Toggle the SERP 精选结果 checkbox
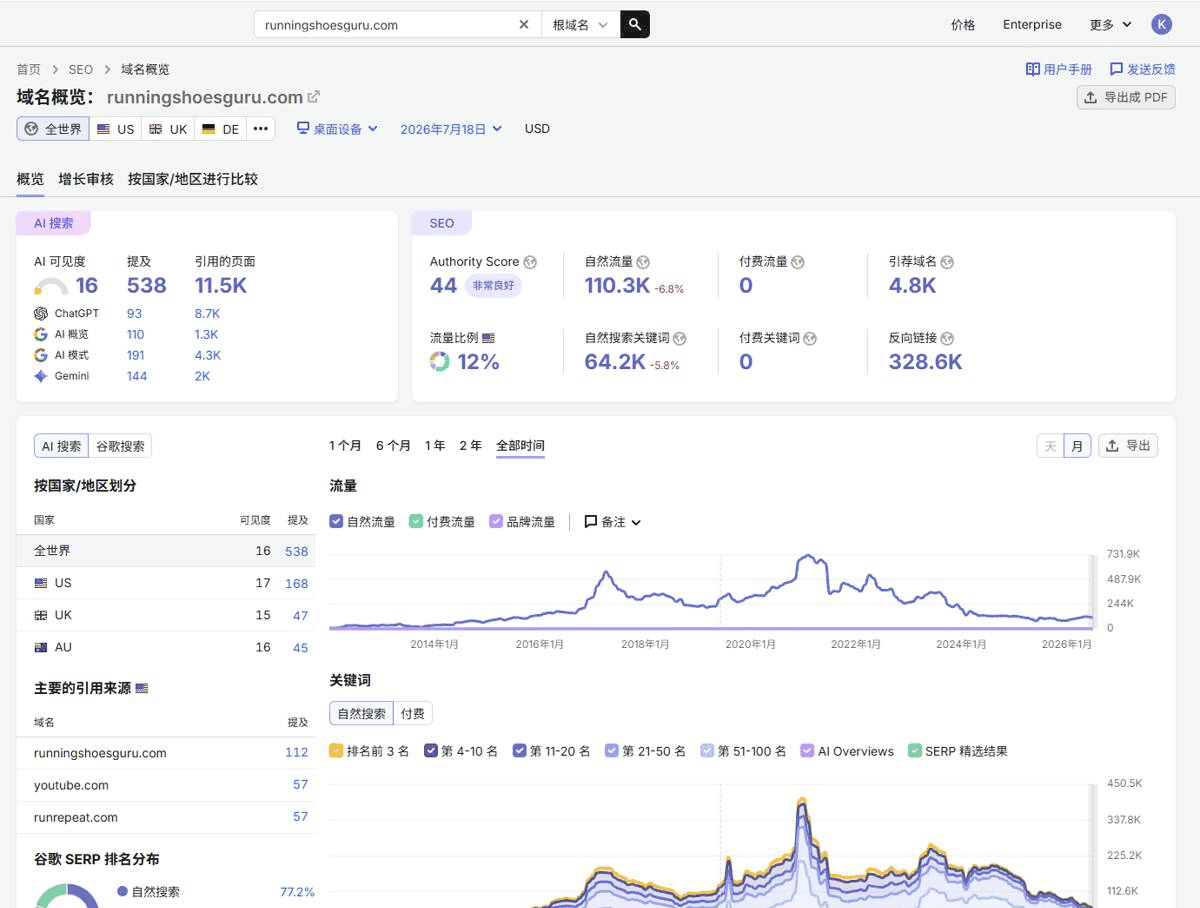This screenshot has width=1200, height=908. pyautogui.click(x=914, y=751)
